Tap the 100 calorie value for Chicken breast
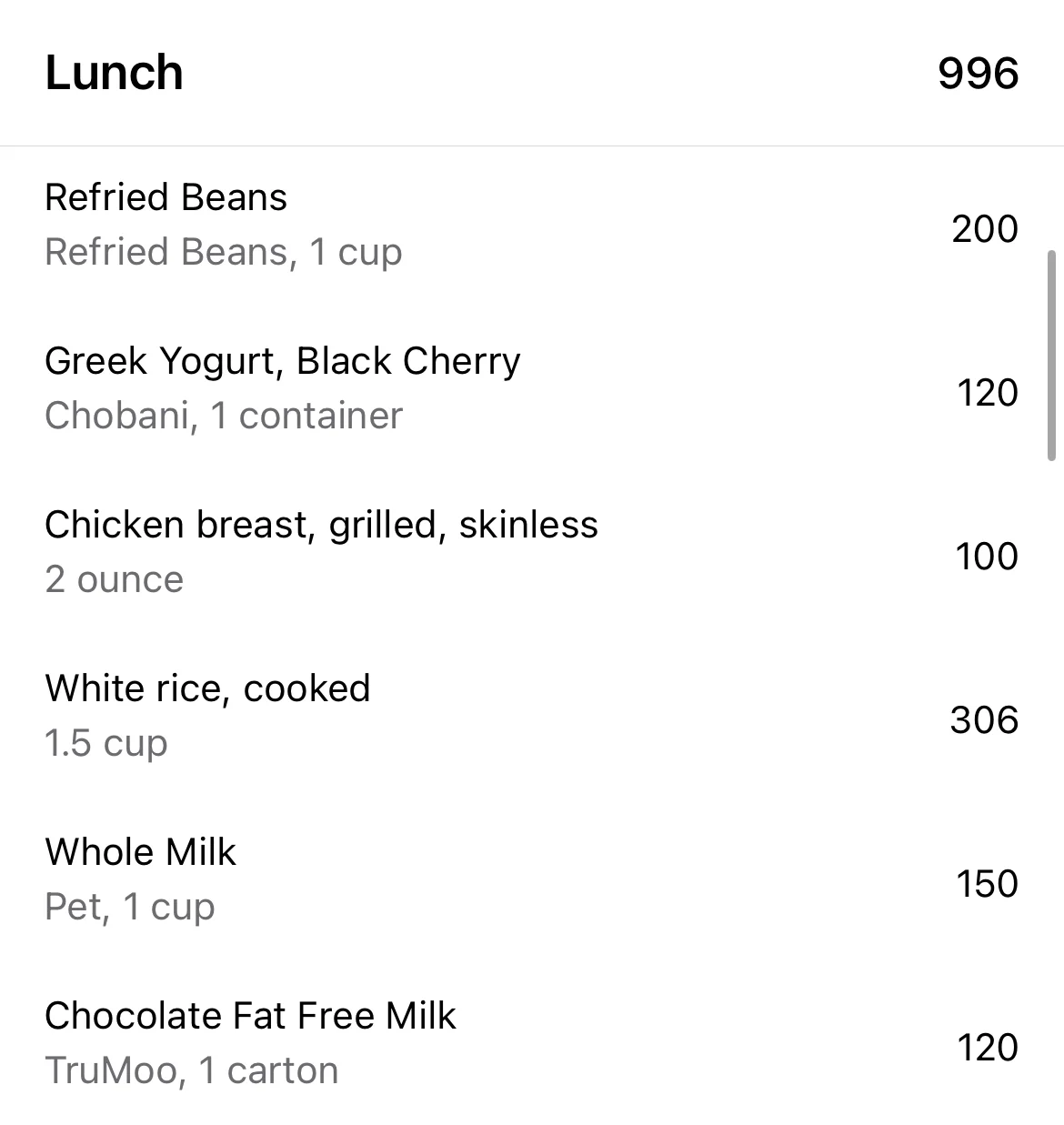1064x1125 pixels. click(x=987, y=557)
